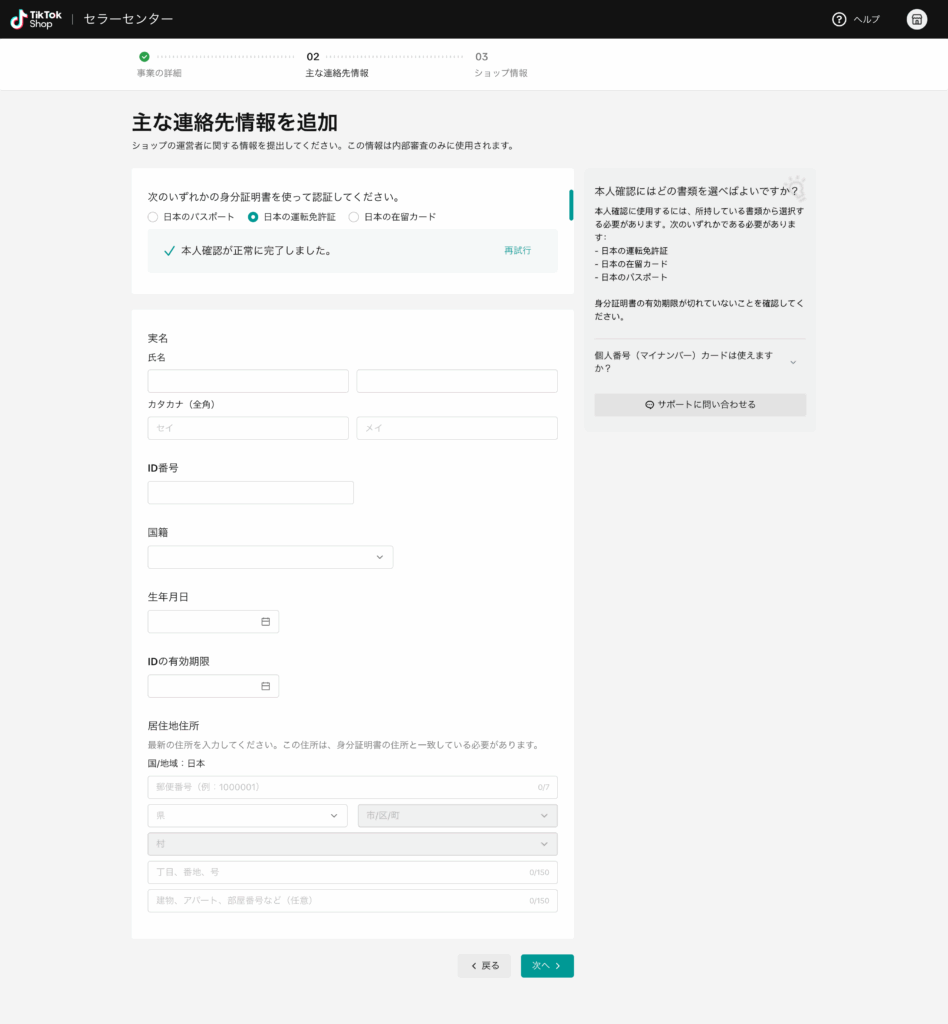Select 日本の運転免許証 radio option
Viewport: 948px width, 1024px height.
(x=253, y=217)
